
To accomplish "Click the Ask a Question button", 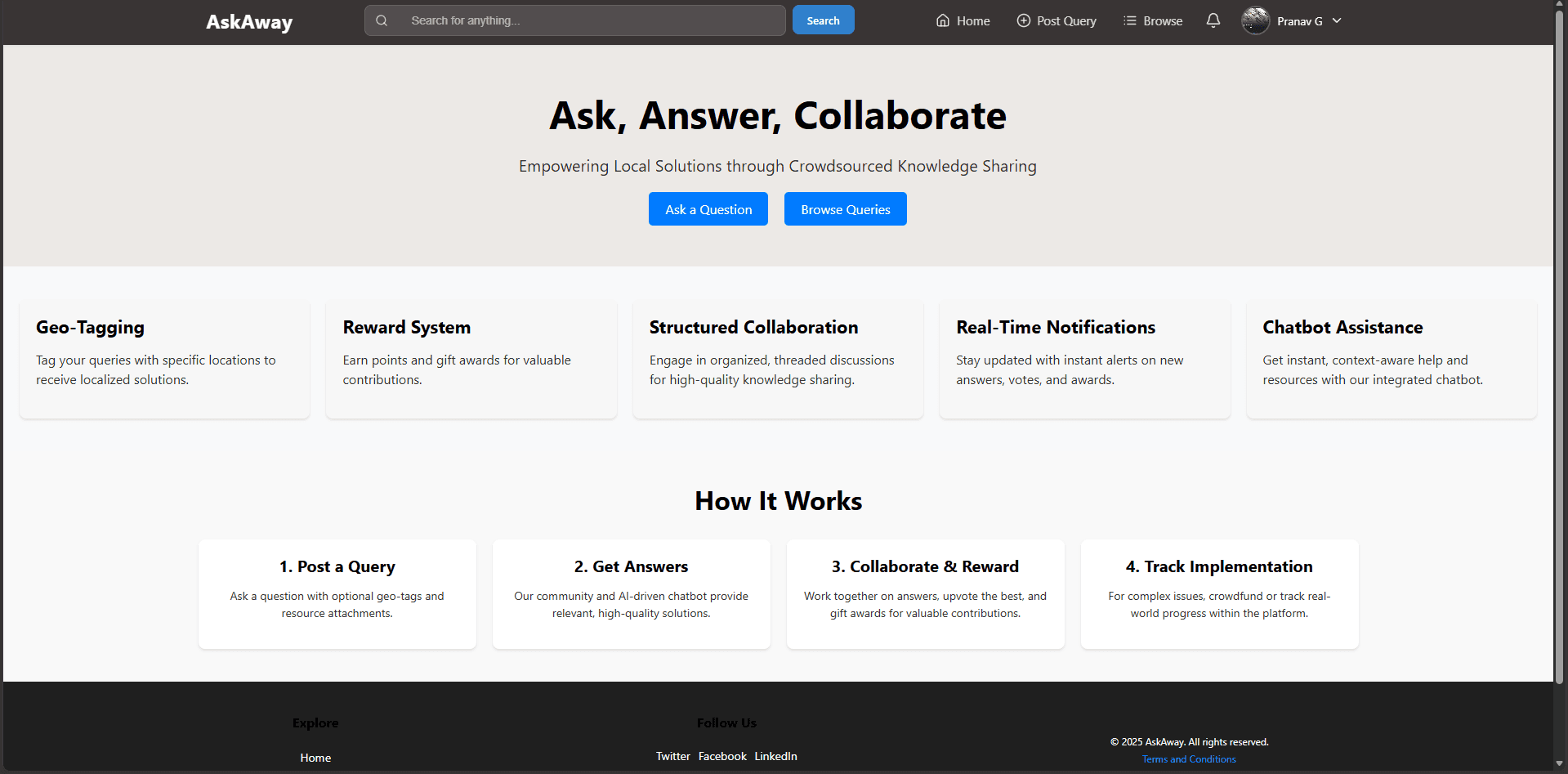I will pos(708,209).
